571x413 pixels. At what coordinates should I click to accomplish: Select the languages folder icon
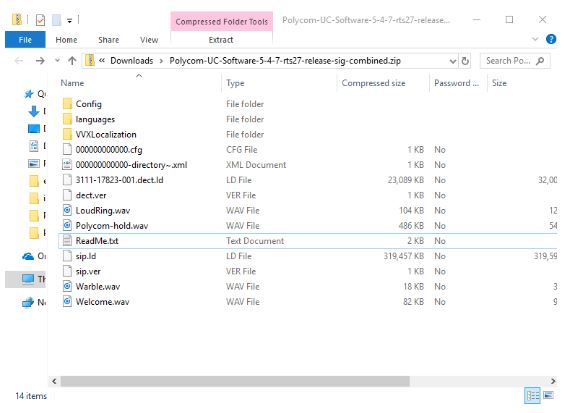pos(67,119)
